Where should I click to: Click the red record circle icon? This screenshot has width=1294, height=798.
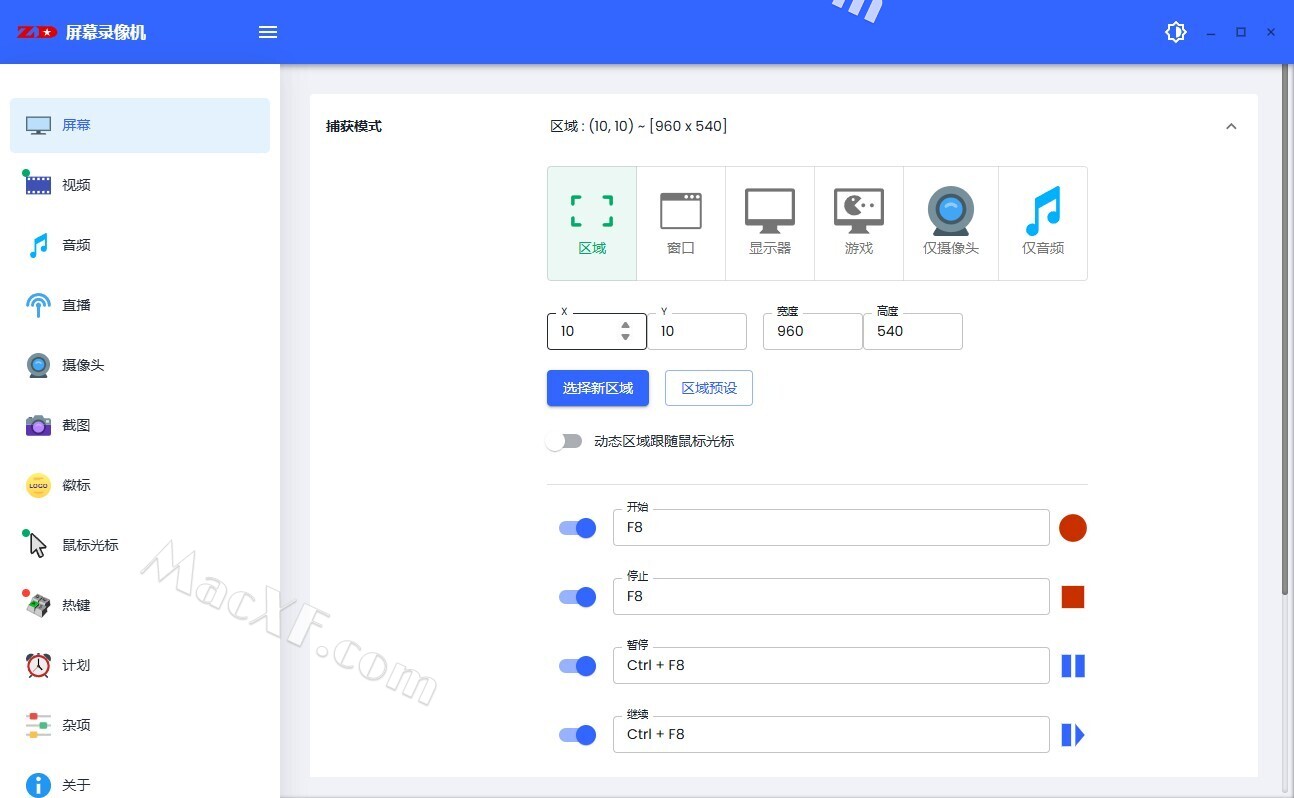[1072, 528]
